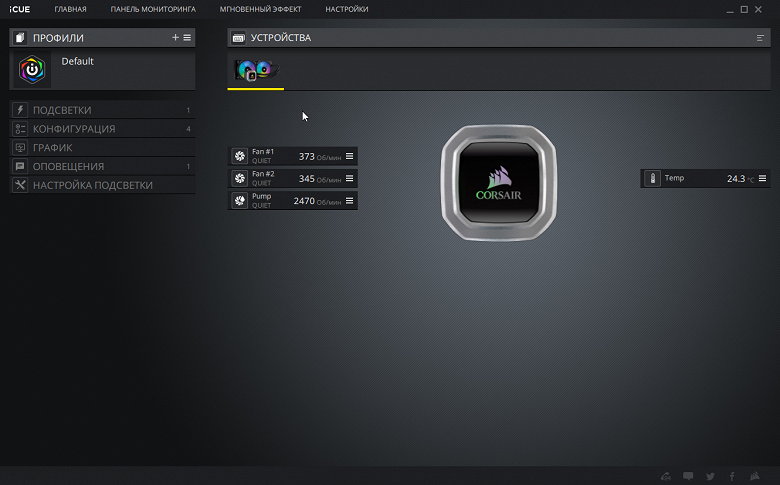780x485 pixels.
Task: Open Facebook link in footer
Action: click(x=732, y=476)
